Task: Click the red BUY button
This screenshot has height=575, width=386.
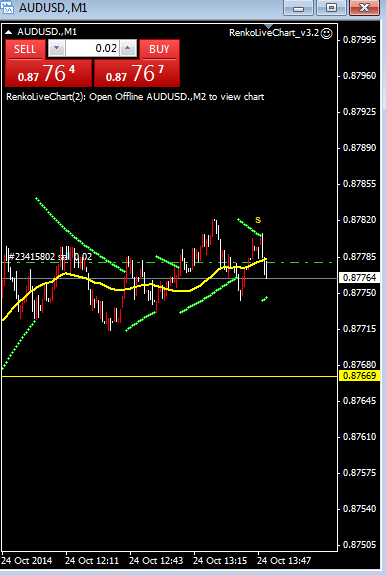Action: [x=159, y=49]
